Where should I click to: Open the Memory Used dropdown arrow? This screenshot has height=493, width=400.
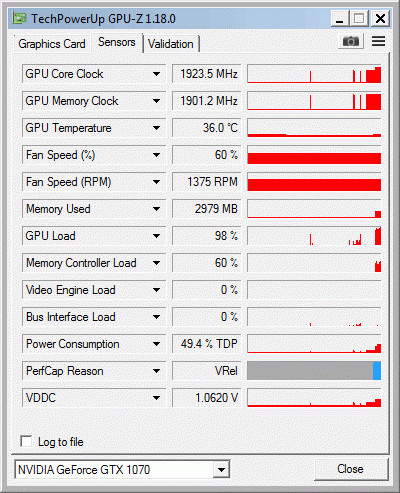tap(156, 209)
